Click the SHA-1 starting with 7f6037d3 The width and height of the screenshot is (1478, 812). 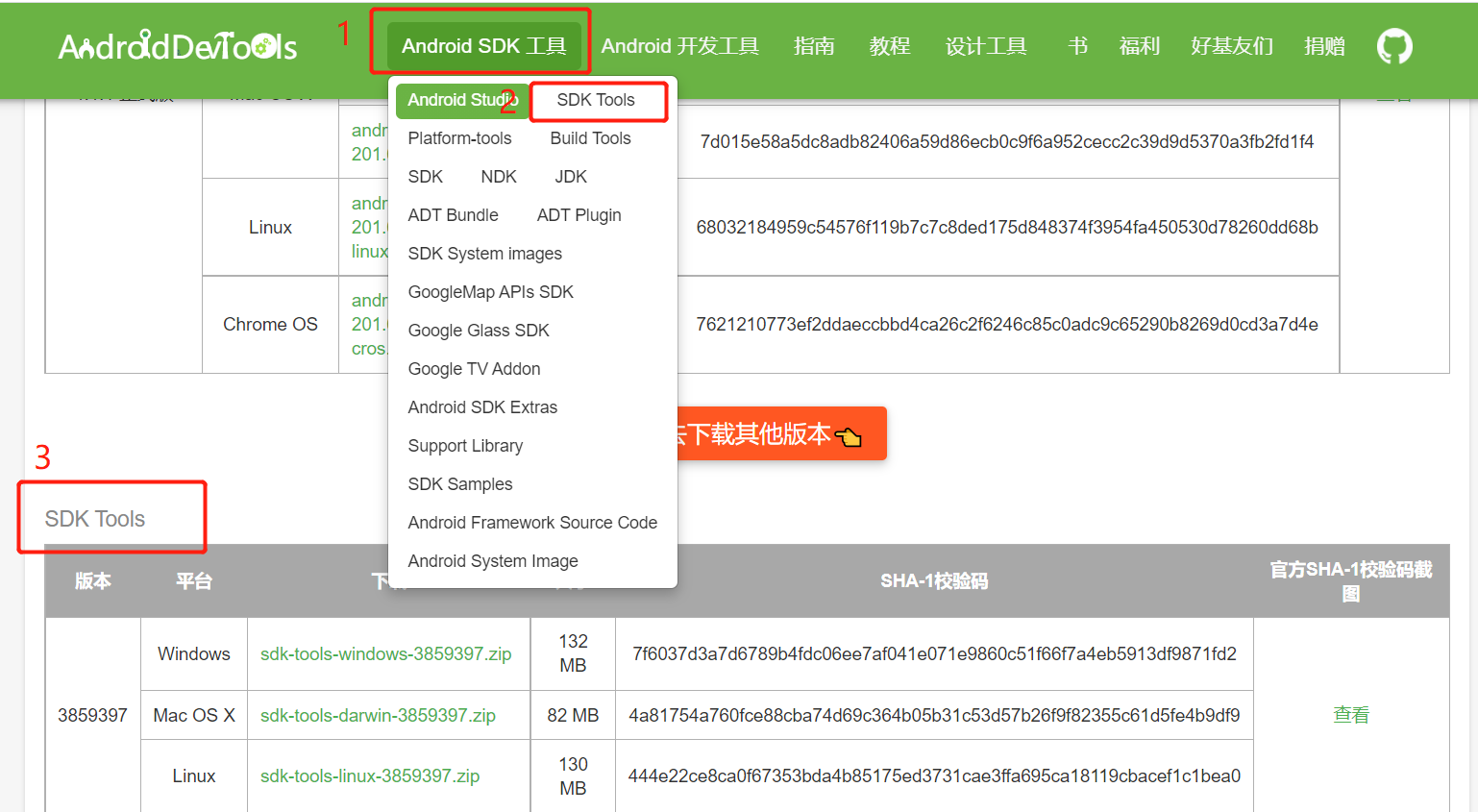pyautogui.click(x=934, y=653)
